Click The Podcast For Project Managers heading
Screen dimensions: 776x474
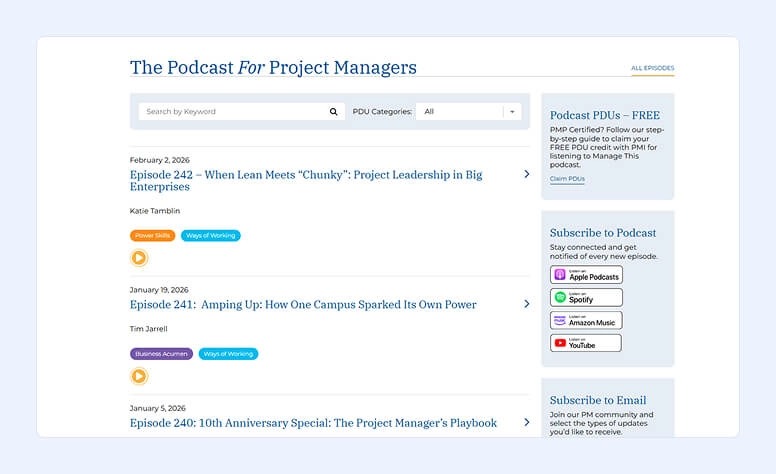point(273,67)
